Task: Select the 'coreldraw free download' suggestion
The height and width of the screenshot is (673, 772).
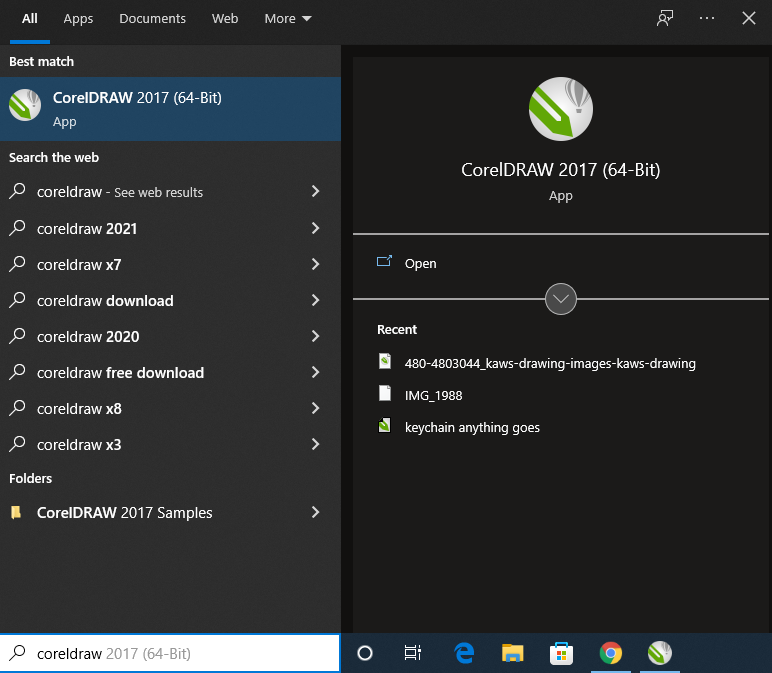Action: [170, 372]
